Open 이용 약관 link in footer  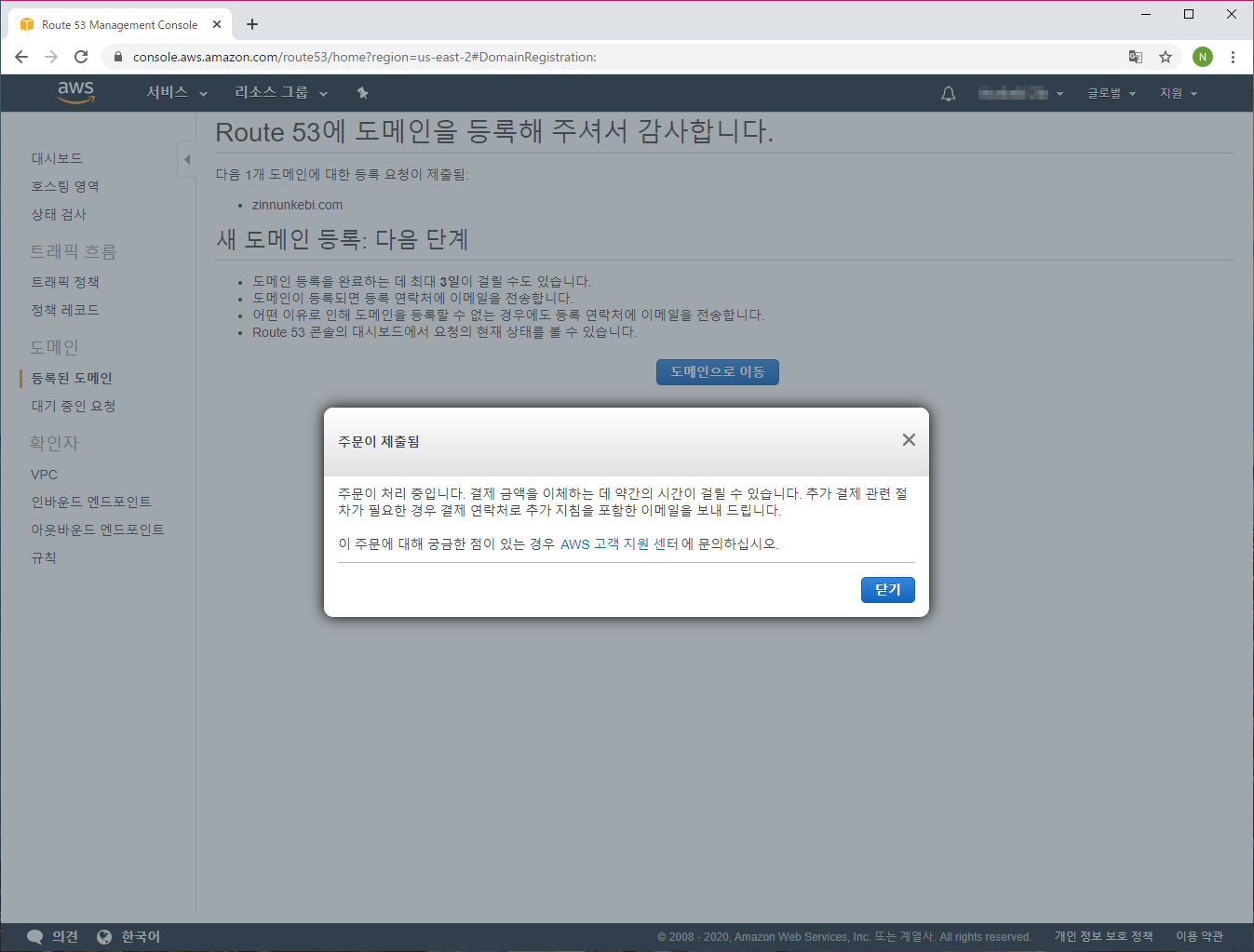pyautogui.click(x=1199, y=936)
